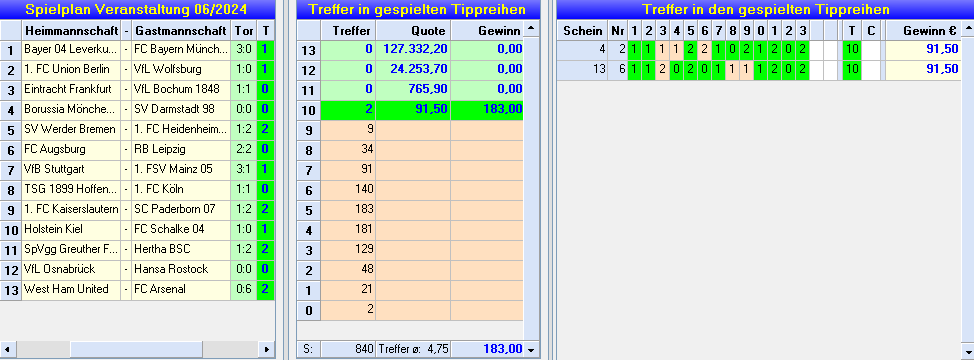Click the Treffer count 181 in row 4
This screenshot has height=360, width=974.
click(x=348, y=229)
